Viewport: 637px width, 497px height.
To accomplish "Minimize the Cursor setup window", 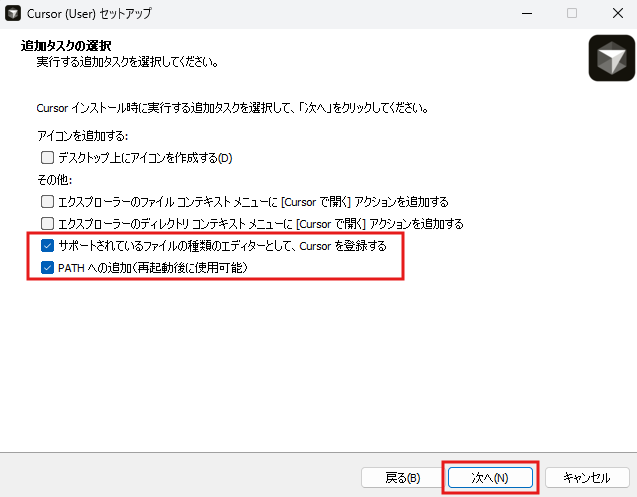I will [527, 13].
